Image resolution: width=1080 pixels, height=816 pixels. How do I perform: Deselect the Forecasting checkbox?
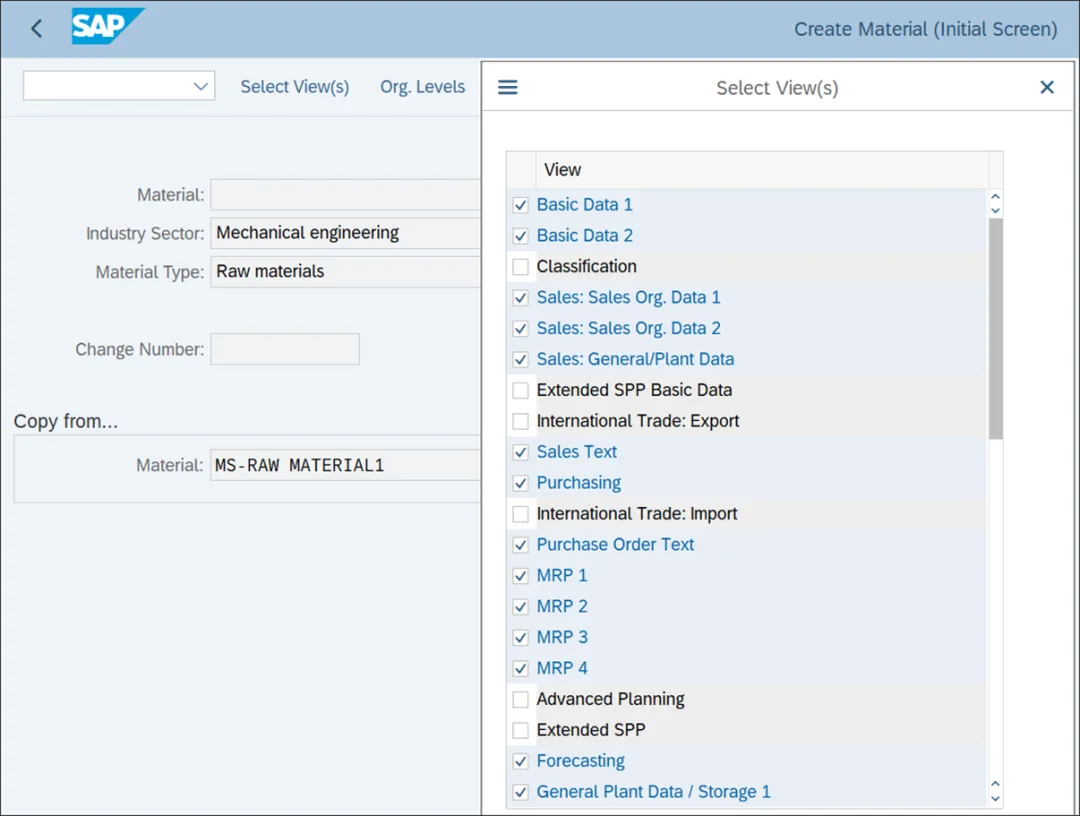tap(521, 761)
